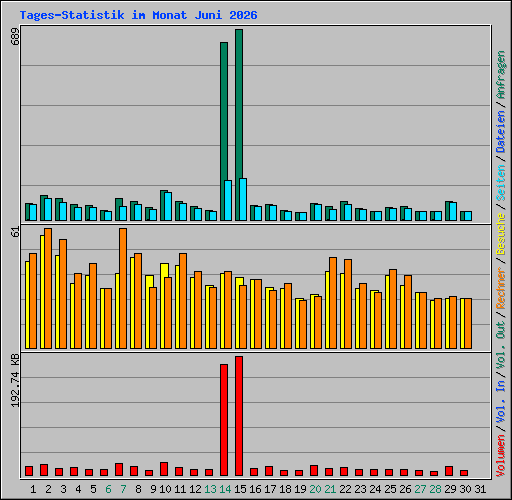Click the 192.74 KB volume axis label
This screenshot has width=512, height=500.
coord(15,380)
